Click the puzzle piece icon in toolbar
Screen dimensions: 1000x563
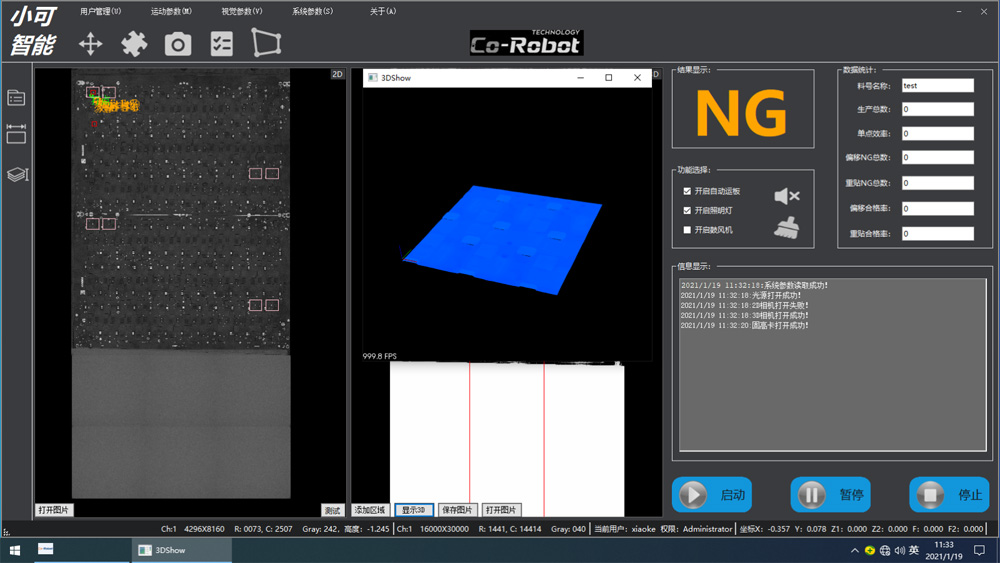point(134,43)
